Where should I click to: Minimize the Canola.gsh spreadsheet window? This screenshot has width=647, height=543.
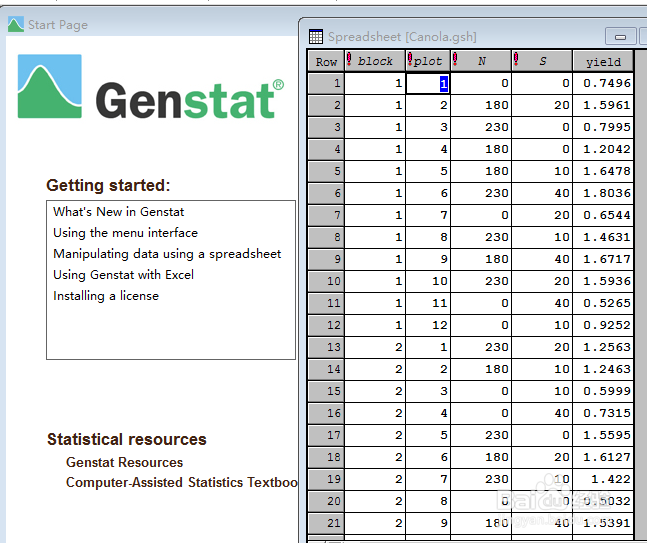620,36
